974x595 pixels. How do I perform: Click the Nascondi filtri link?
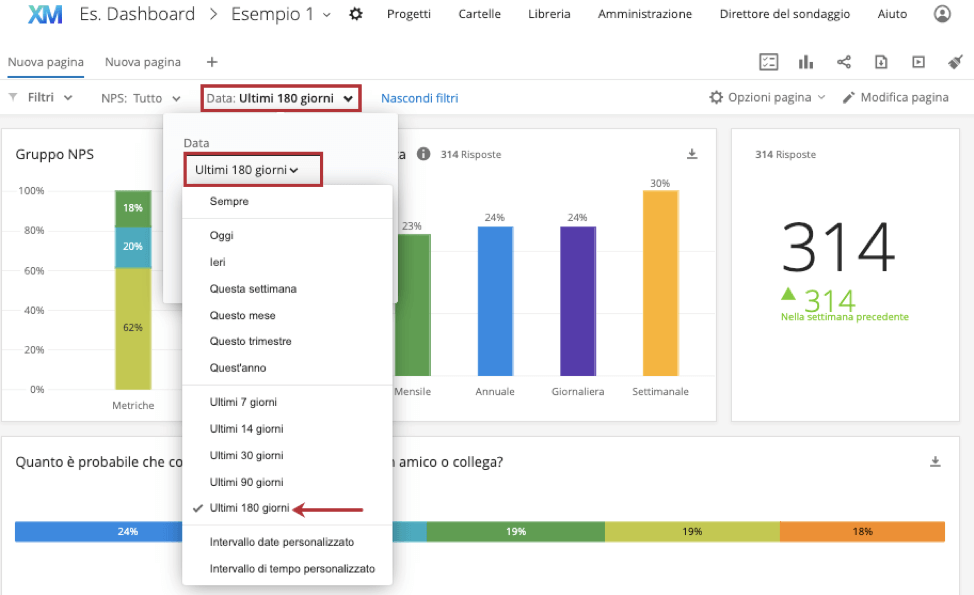pyautogui.click(x=419, y=98)
